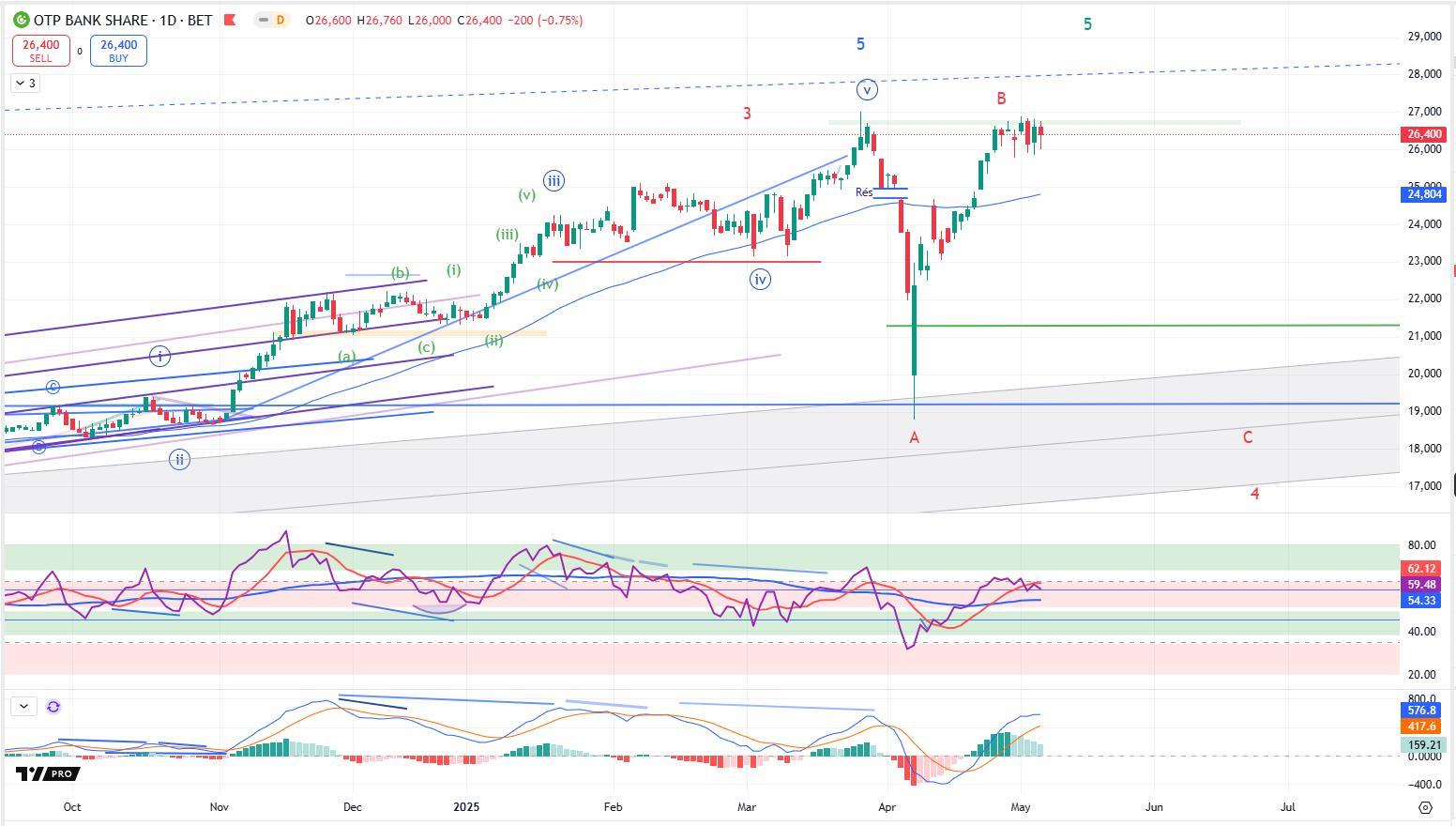Click the red wave label C

click(x=1248, y=437)
